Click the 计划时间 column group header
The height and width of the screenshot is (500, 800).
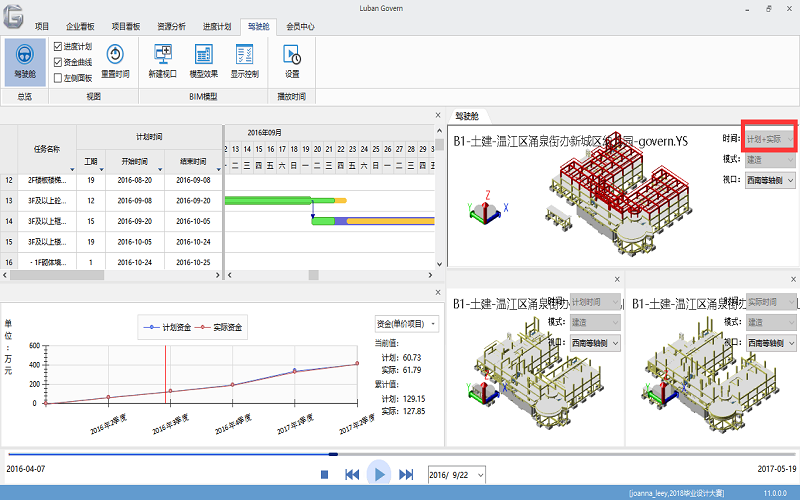(149, 137)
